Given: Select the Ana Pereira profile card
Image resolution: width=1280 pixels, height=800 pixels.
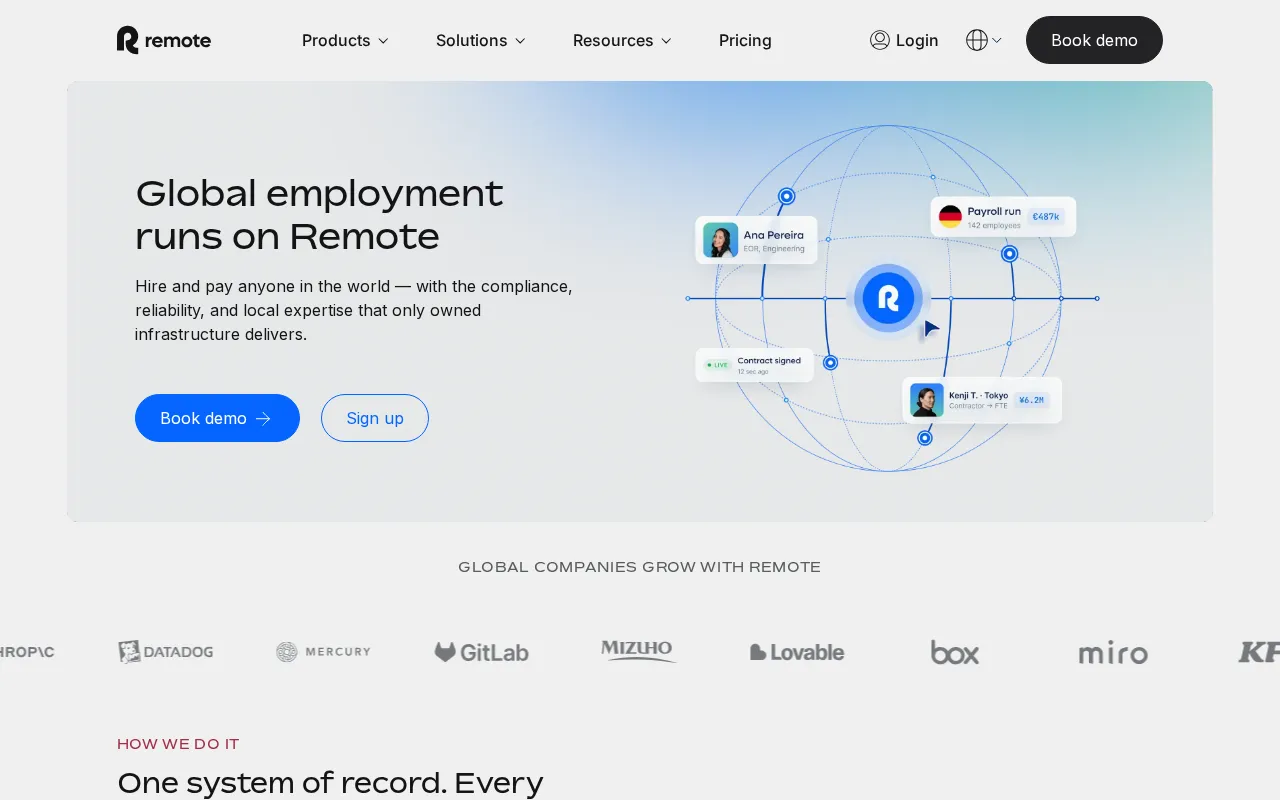Looking at the screenshot, I should click(756, 240).
